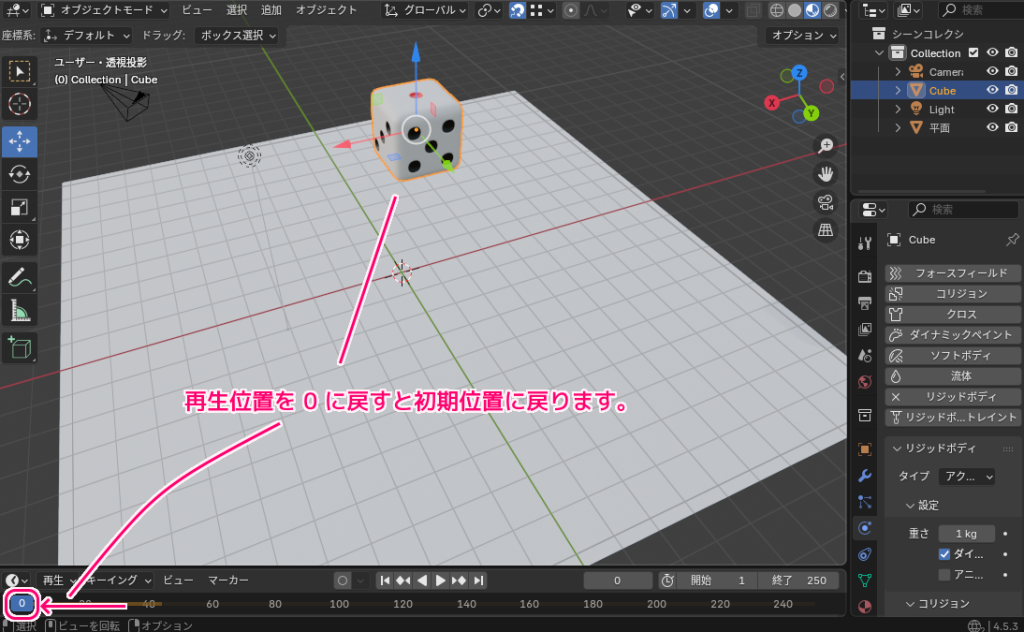Image resolution: width=1024 pixels, height=632 pixels.
Task: Click the 重さ 1kg value field
Action: coord(966,533)
